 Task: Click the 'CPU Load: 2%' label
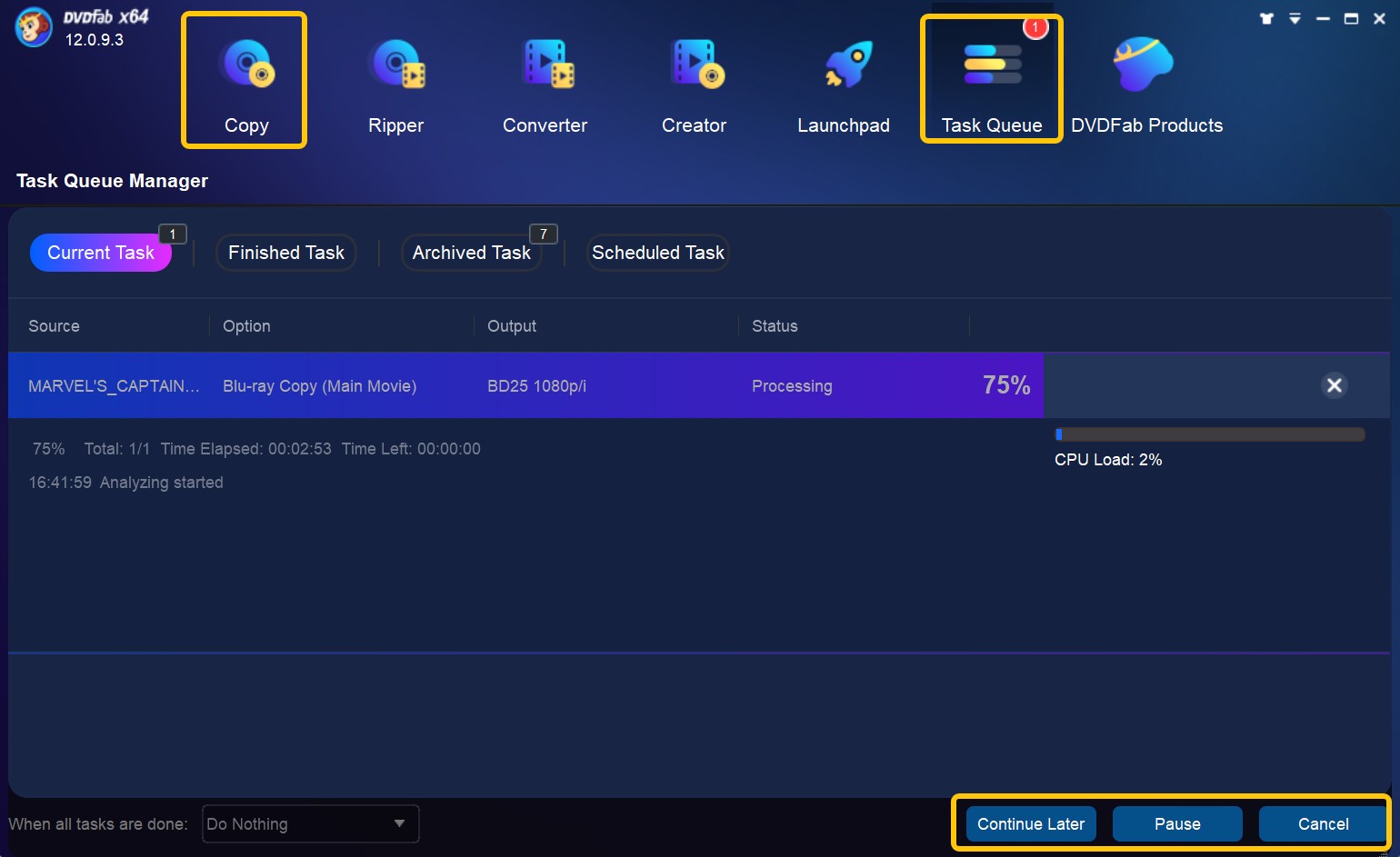pyautogui.click(x=1108, y=460)
